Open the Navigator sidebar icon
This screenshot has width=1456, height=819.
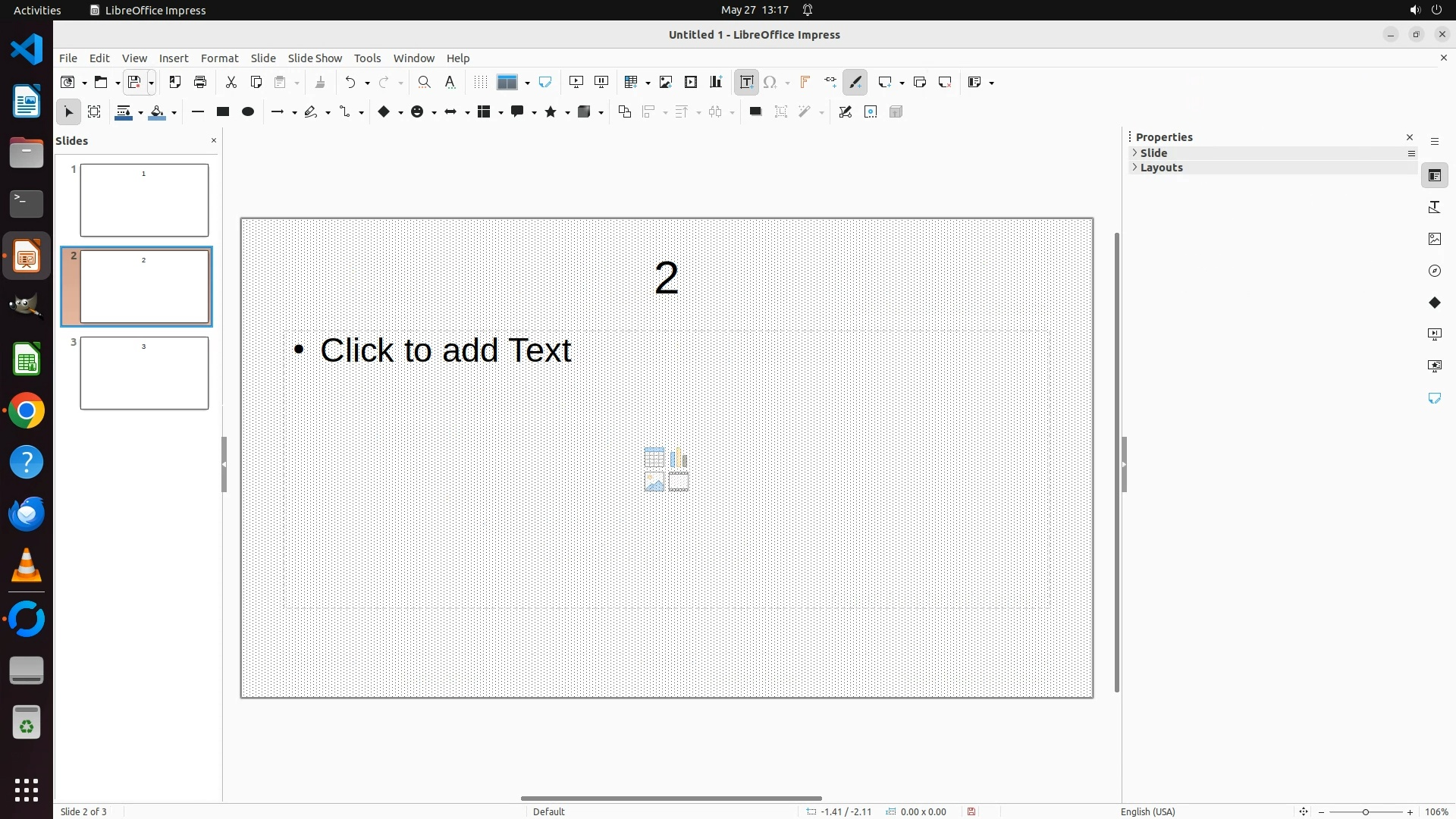1434,271
